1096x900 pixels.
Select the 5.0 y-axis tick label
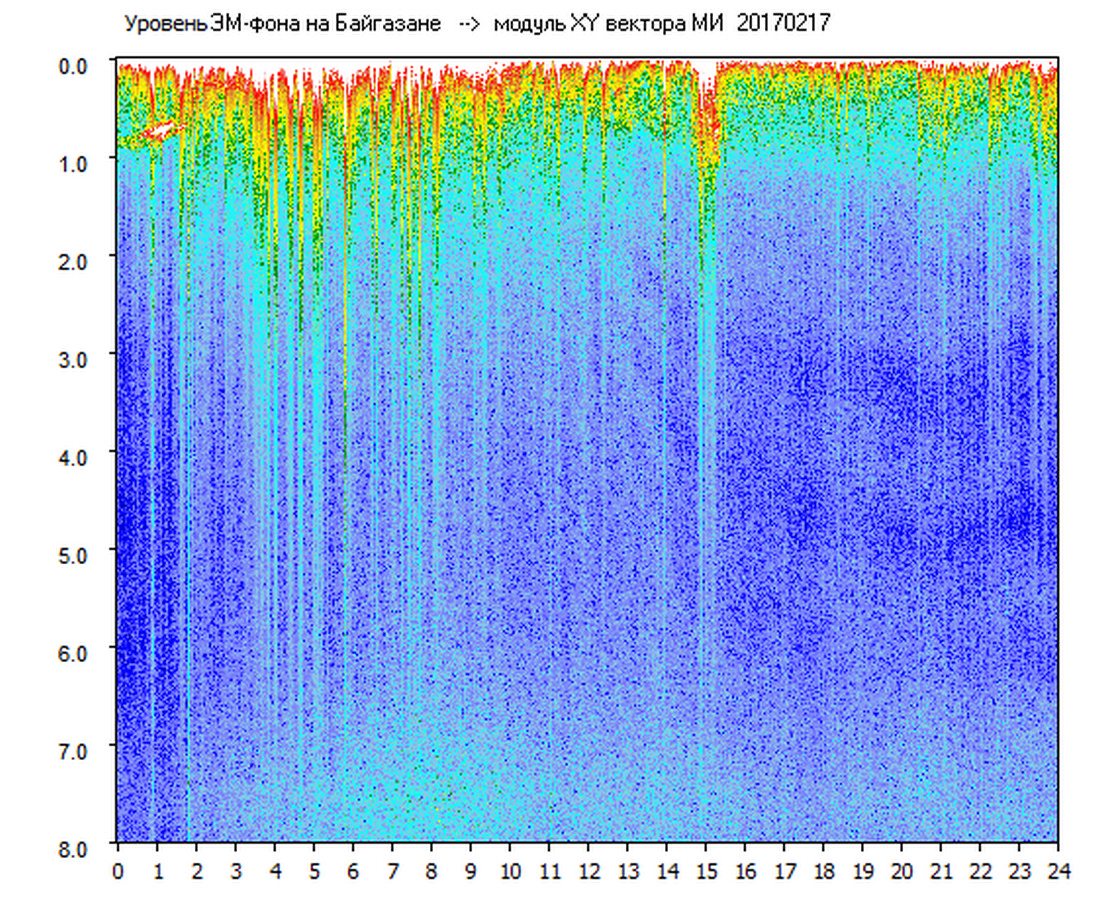click(77, 553)
